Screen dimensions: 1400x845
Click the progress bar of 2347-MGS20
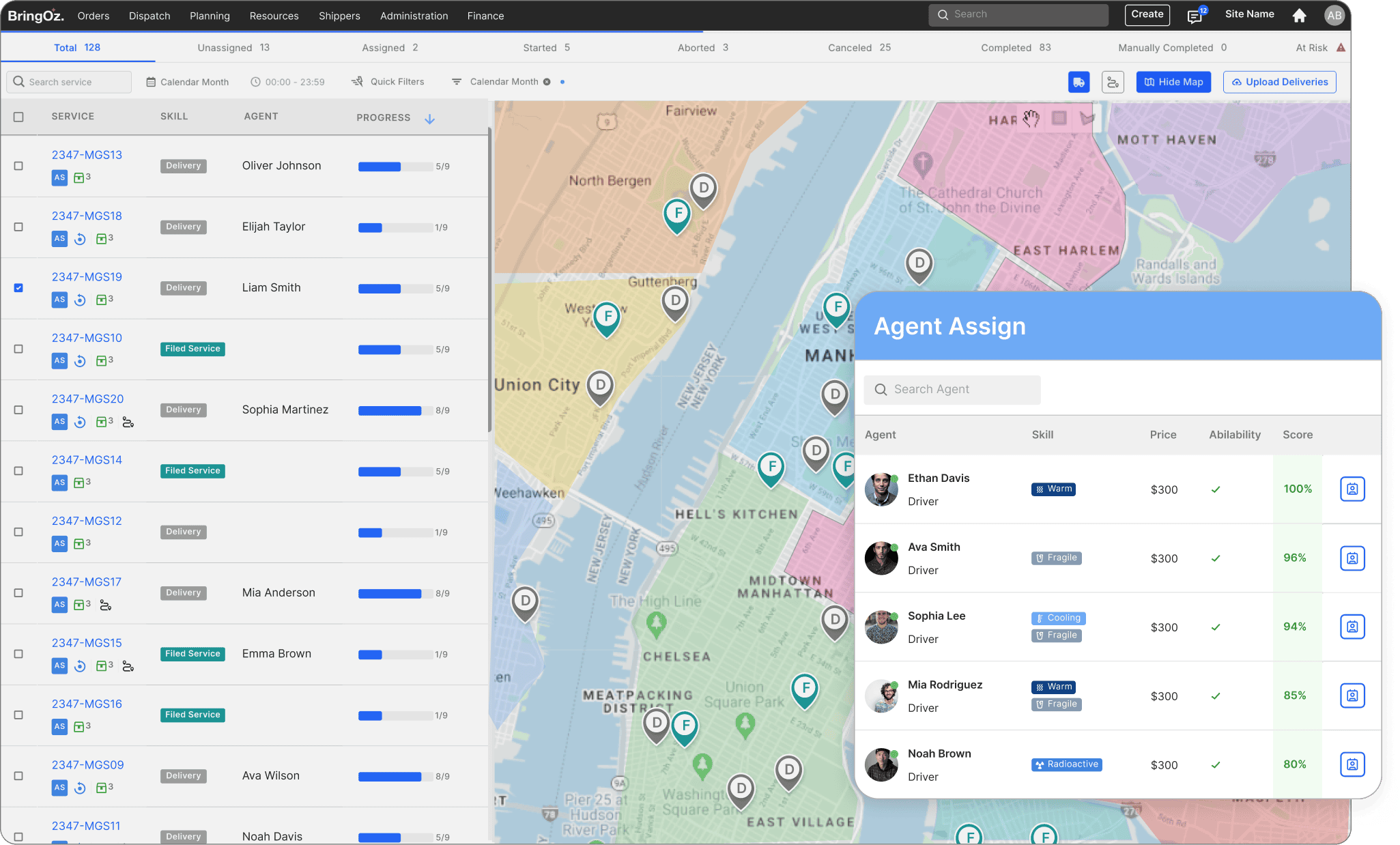tap(395, 411)
